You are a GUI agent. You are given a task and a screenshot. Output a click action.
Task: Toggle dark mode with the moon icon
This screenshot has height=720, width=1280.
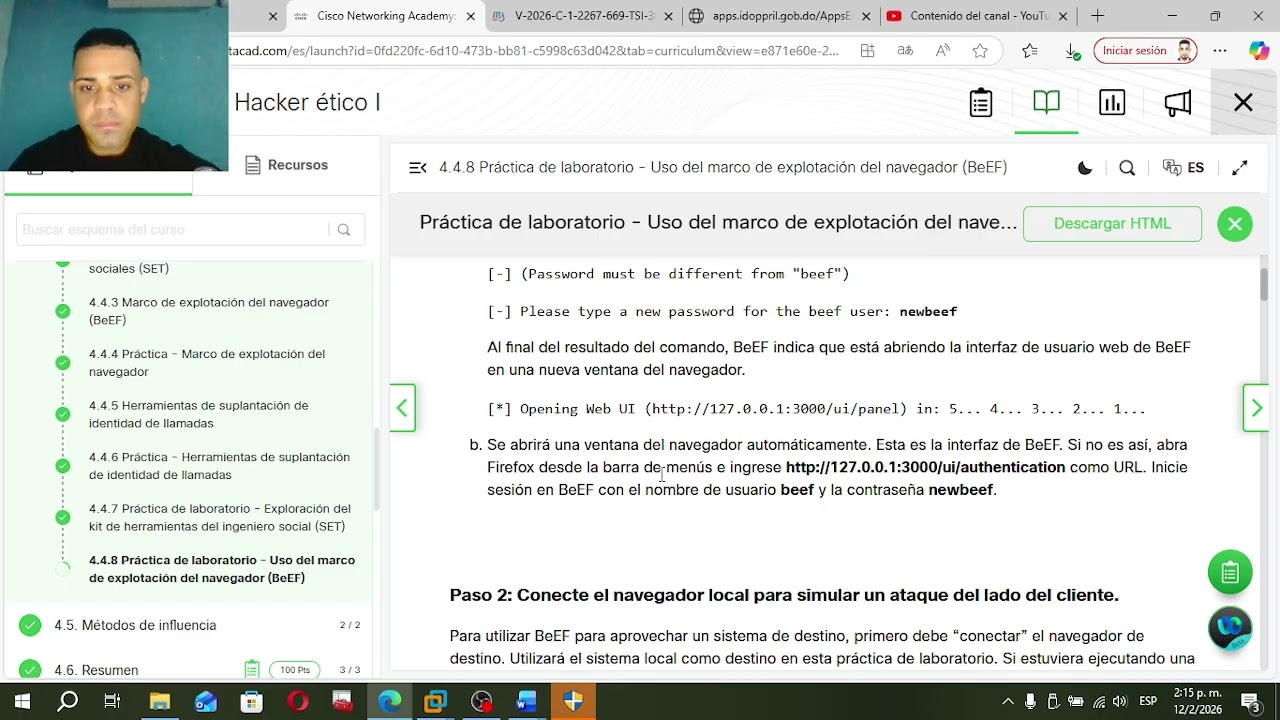click(x=1085, y=168)
